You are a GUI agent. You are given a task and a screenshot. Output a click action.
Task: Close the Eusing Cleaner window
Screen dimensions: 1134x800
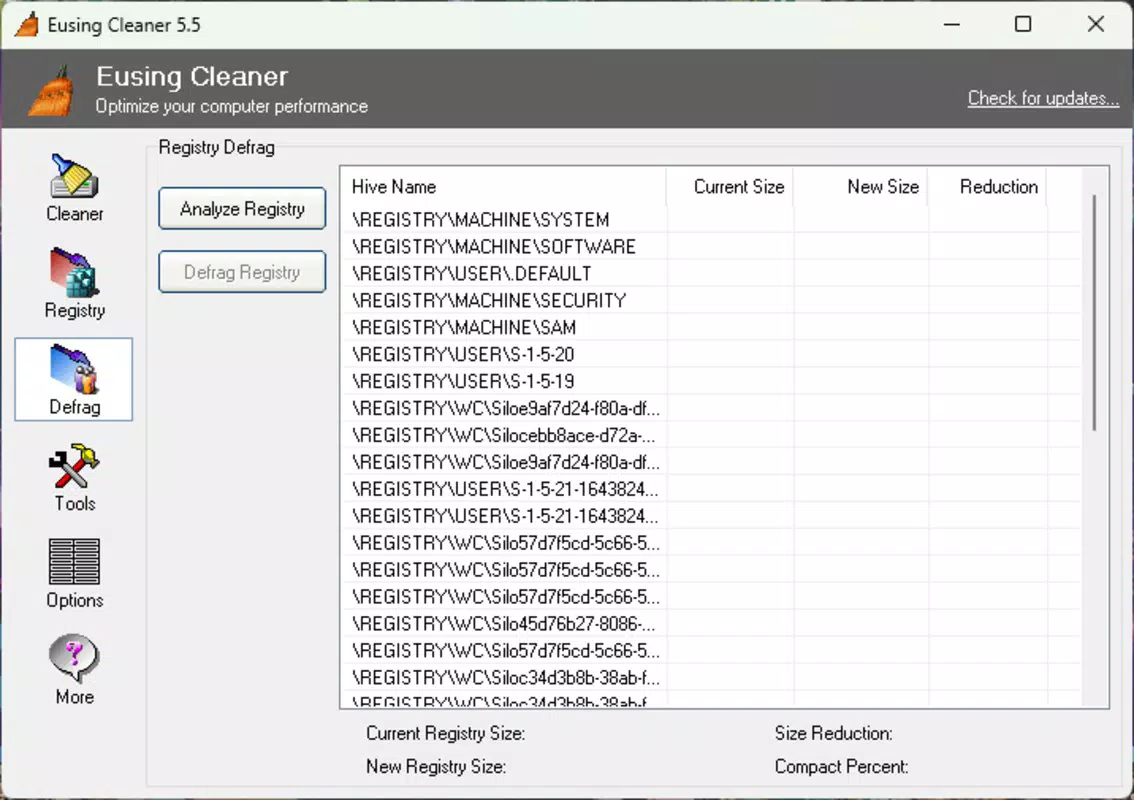[x=1095, y=25]
